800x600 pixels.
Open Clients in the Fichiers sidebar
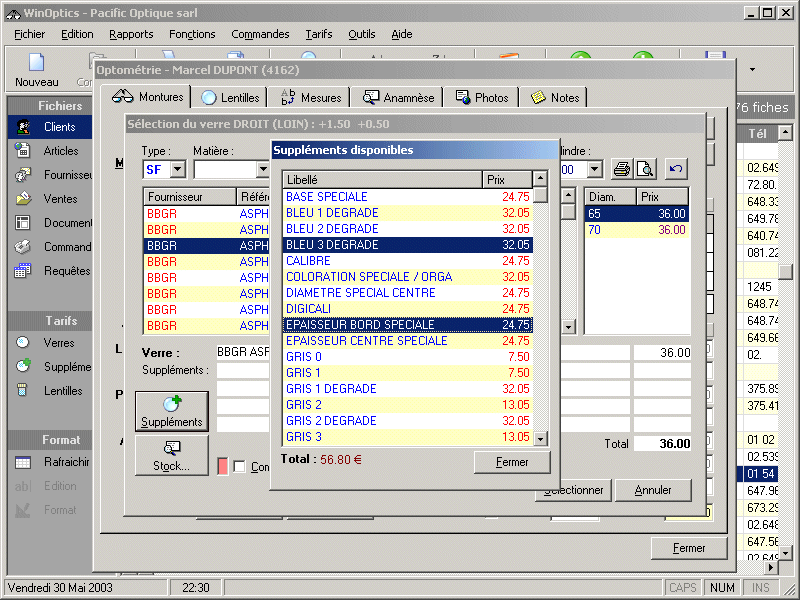pos(59,127)
